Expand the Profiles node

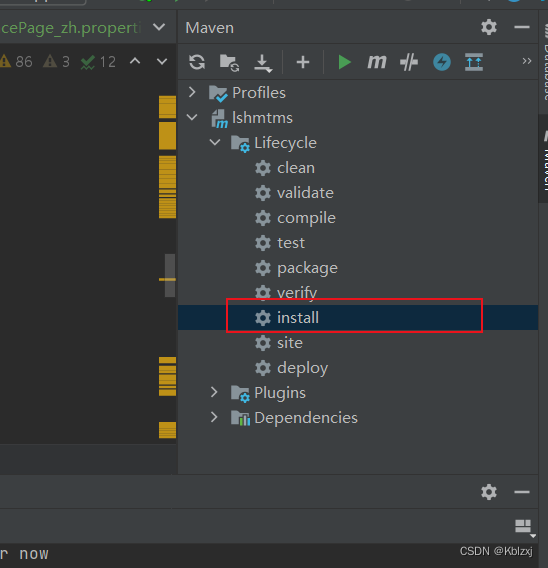pyautogui.click(x=192, y=92)
